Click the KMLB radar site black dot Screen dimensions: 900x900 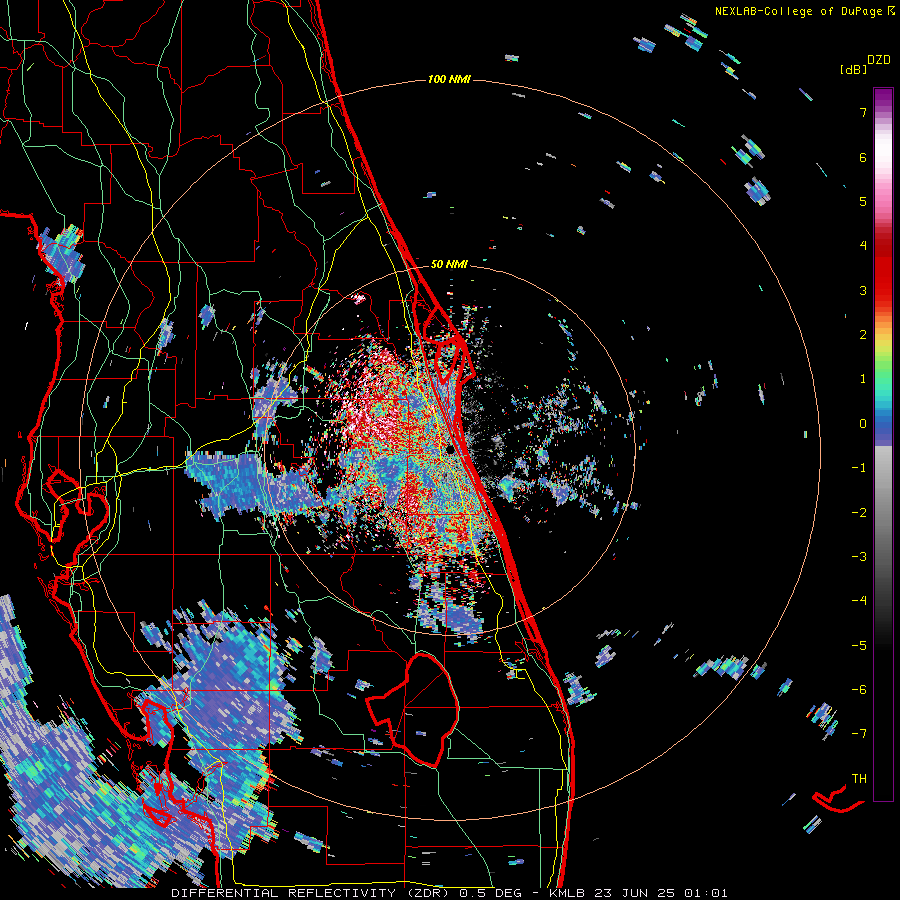(x=451, y=448)
